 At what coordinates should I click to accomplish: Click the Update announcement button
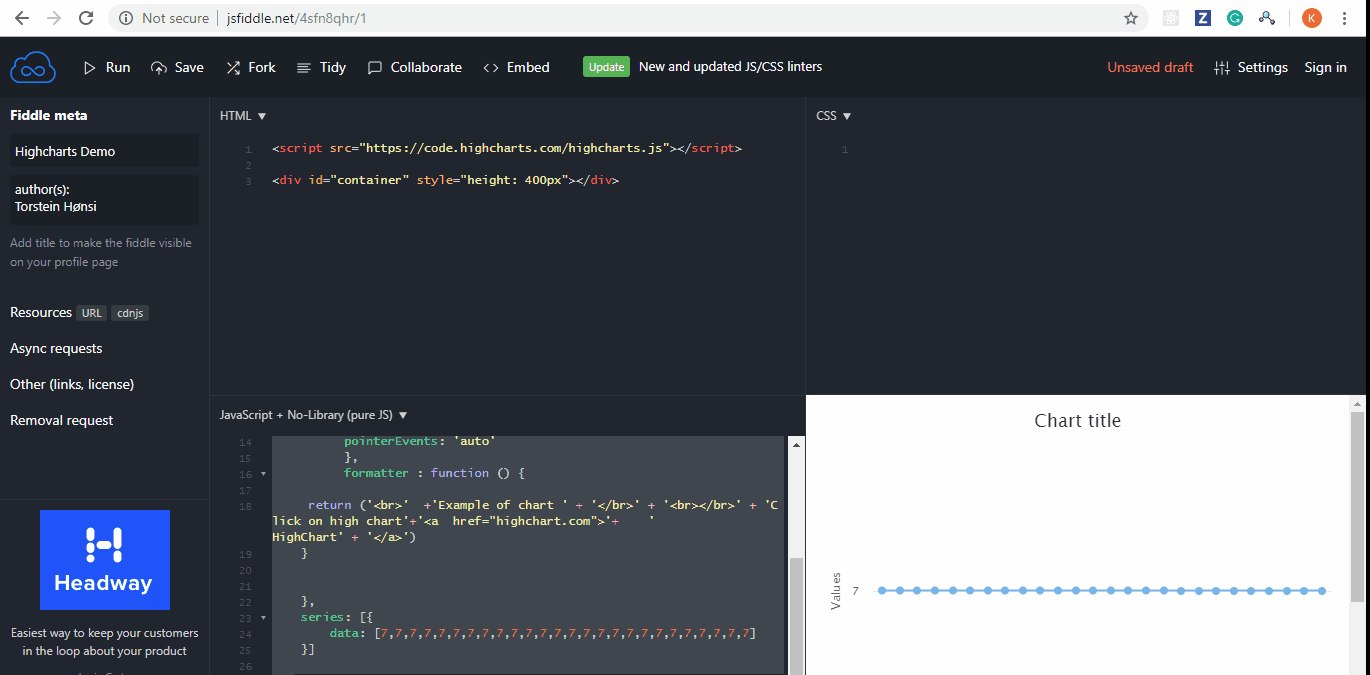605,67
